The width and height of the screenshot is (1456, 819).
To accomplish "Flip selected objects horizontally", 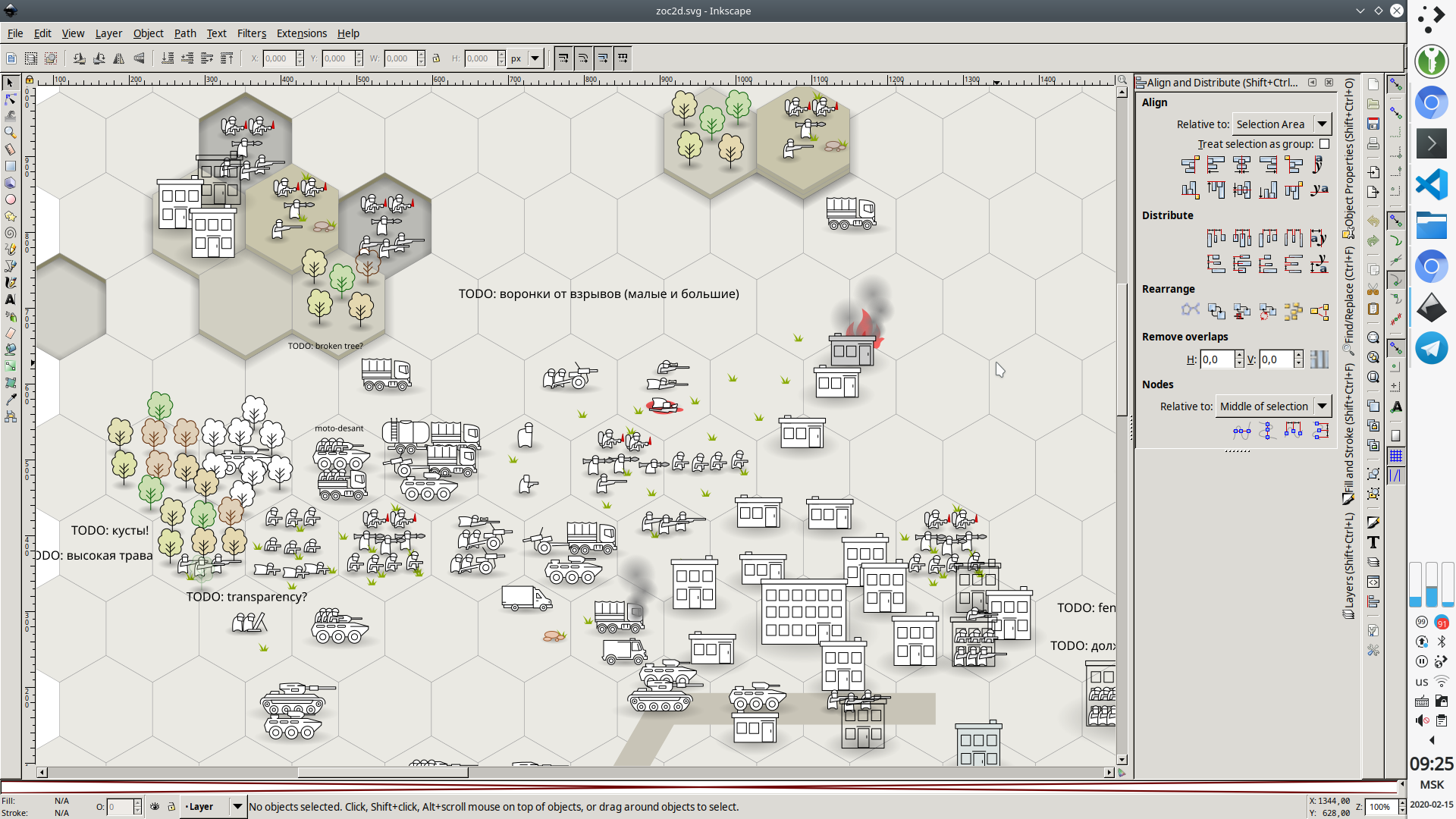I will tap(119, 58).
